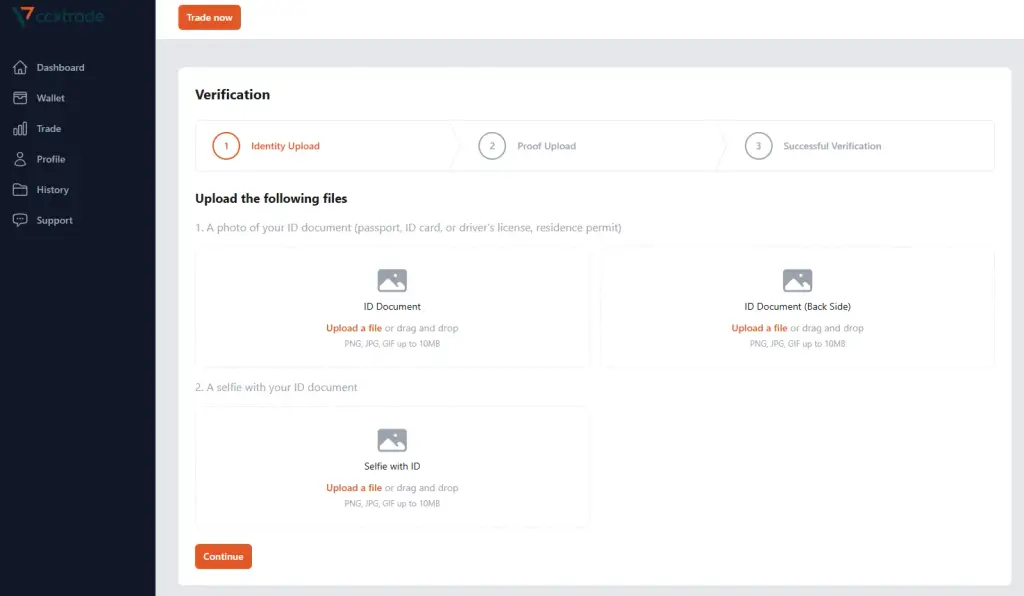The width and height of the screenshot is (1024, 596).
Task: Go to the Proof Upload step
Action: click(x=527, y=146)
